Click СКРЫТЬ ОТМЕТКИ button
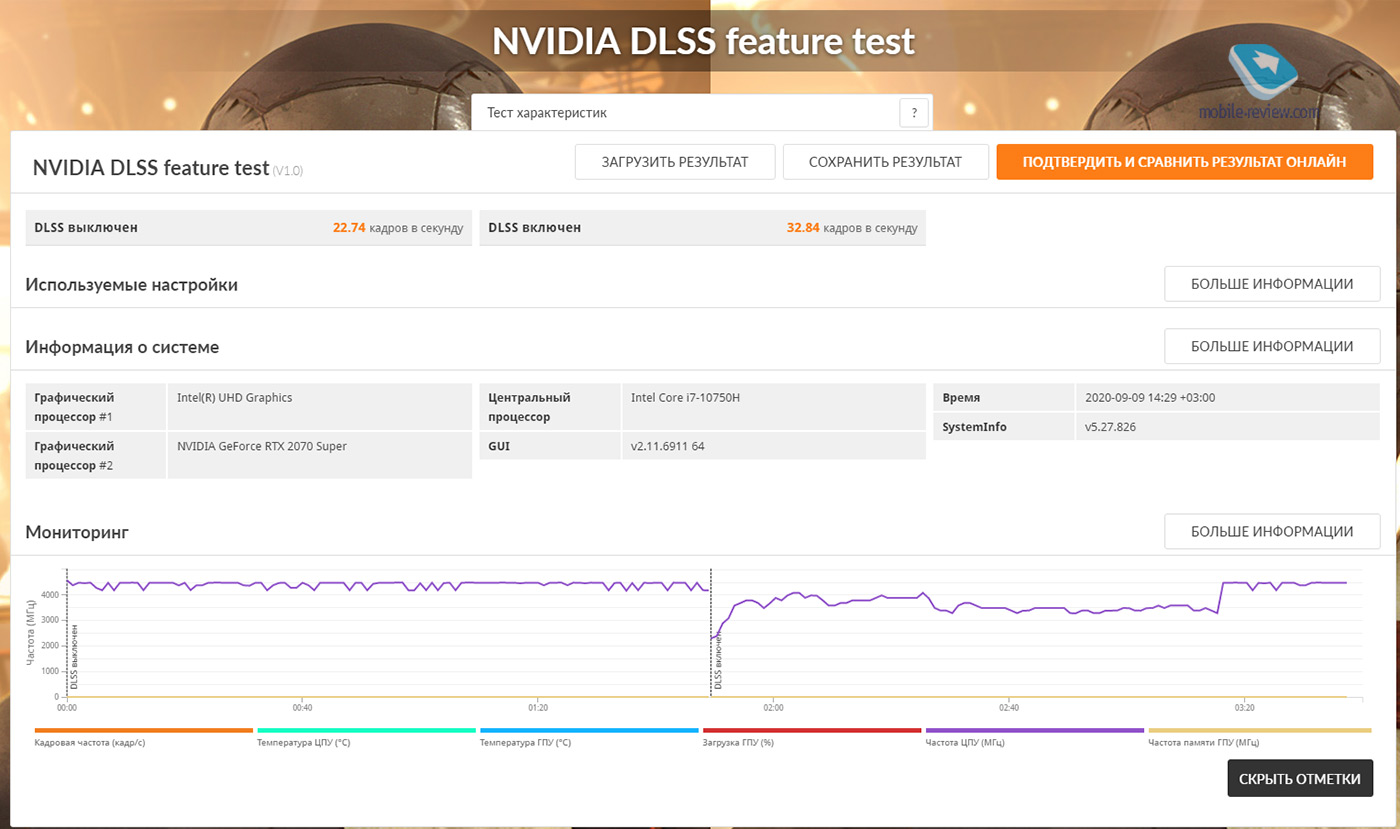The height and width of the screenshot is (829, 1400). coord(1300,779)
